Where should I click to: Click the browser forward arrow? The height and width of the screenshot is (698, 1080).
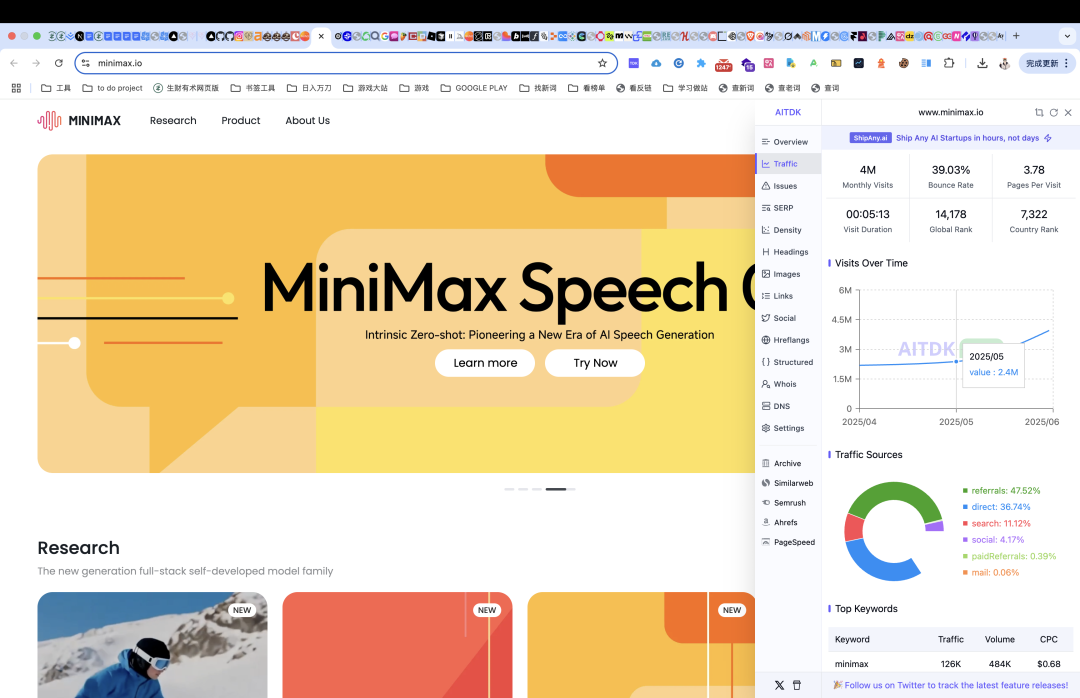pos(36,63)
